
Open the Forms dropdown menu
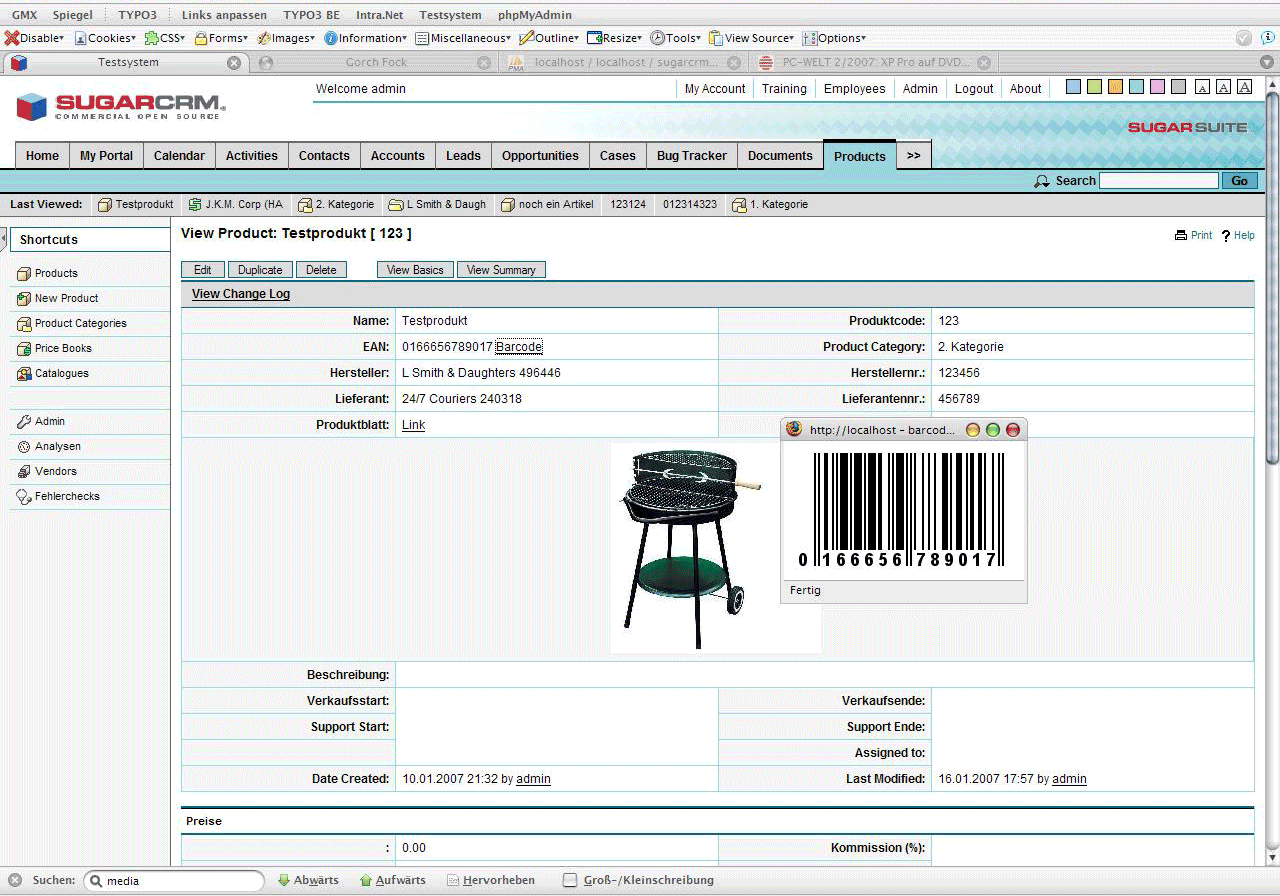click(221, 38)
